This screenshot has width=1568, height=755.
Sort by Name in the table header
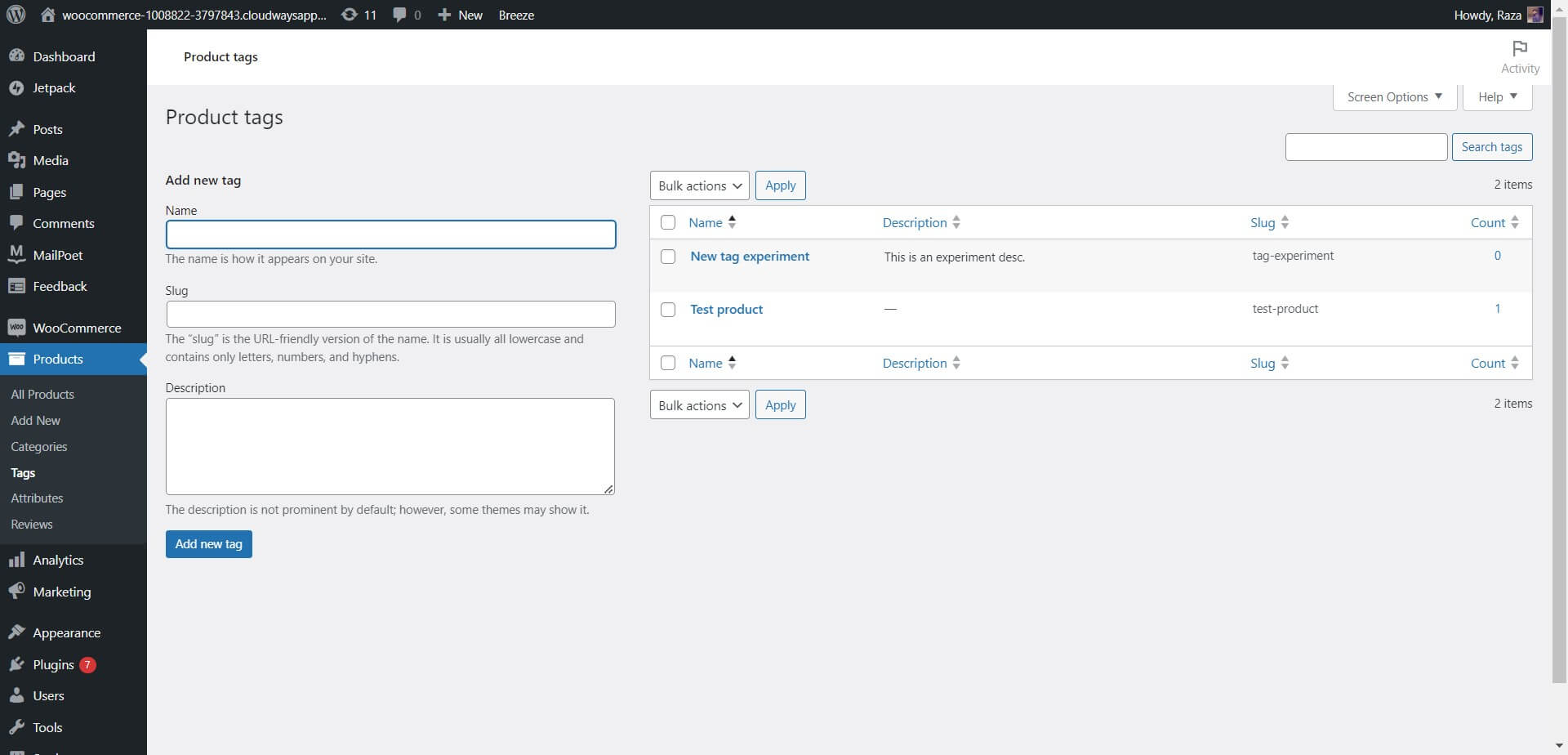click(x=712, y=222)
